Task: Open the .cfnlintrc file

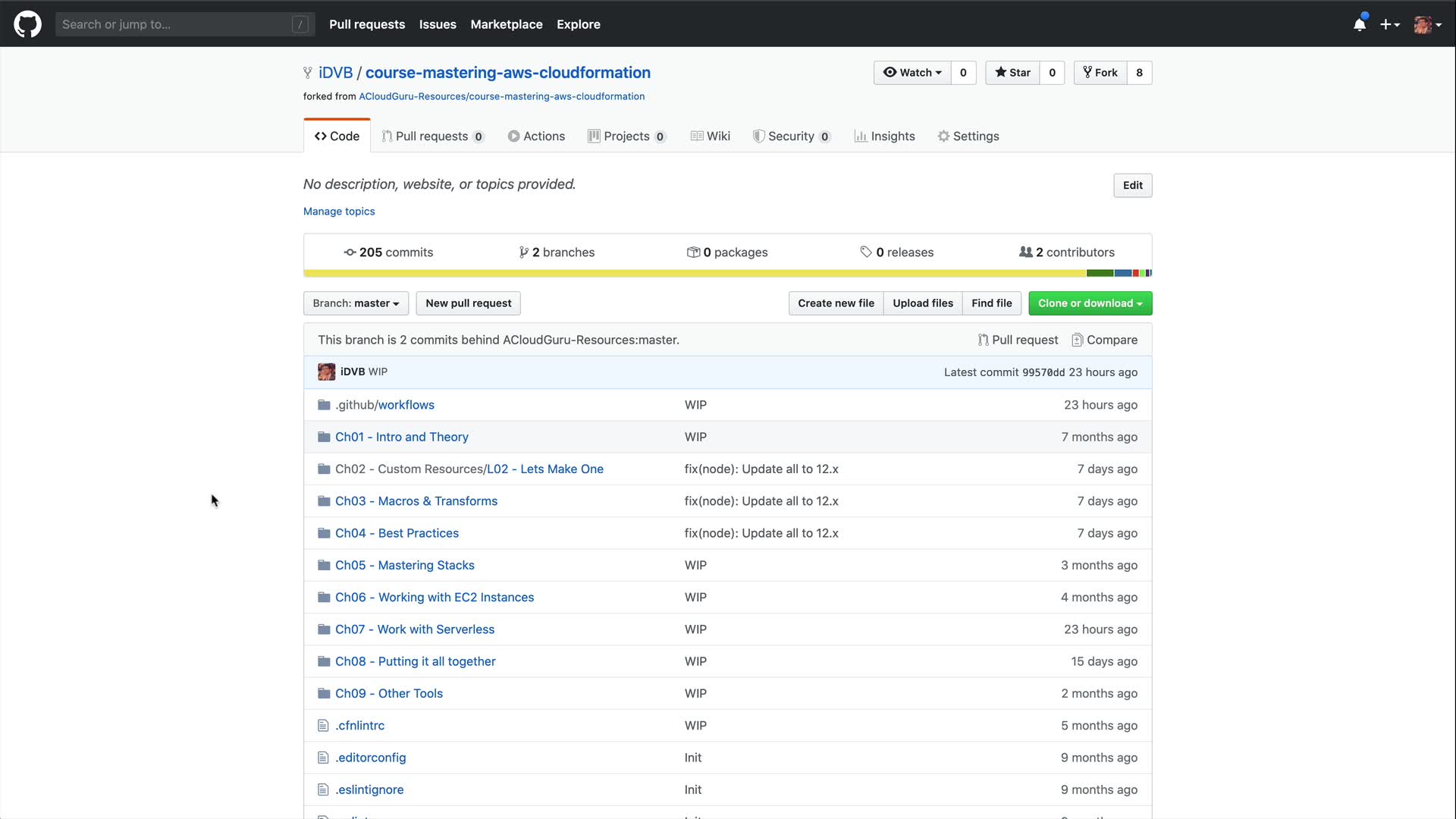Action: [x=359, y=726]
